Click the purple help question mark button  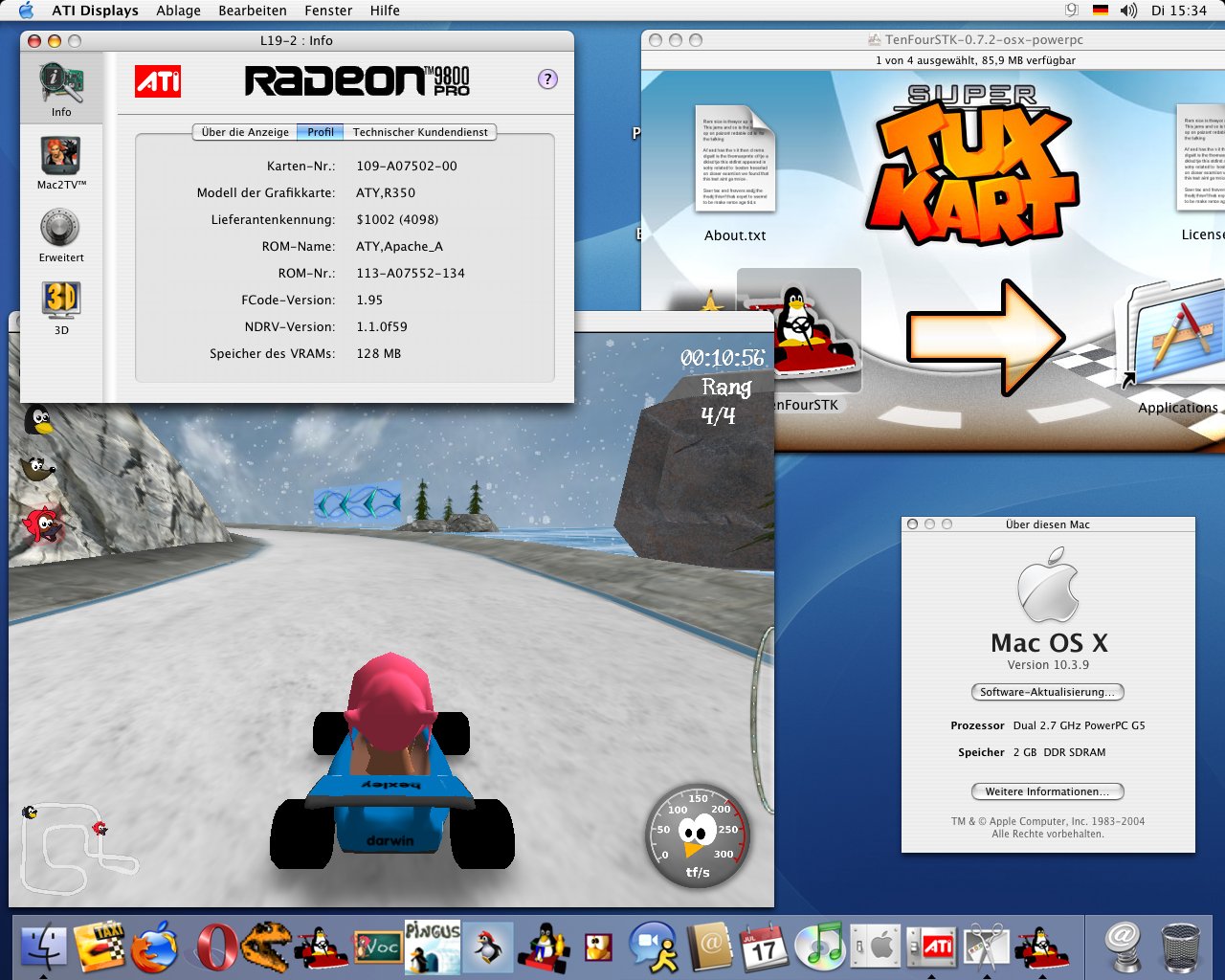[547, 79]
